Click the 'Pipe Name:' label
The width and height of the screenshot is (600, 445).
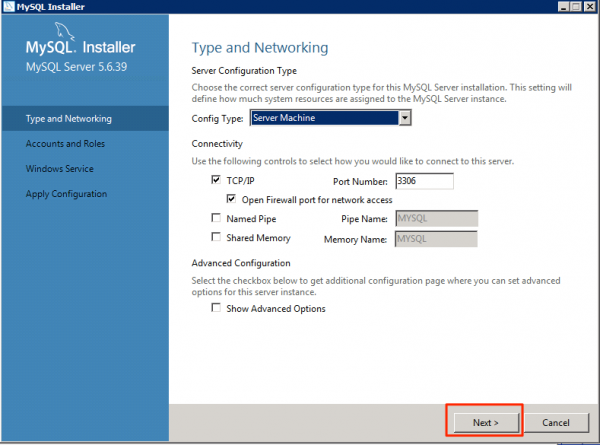[364, 219]
